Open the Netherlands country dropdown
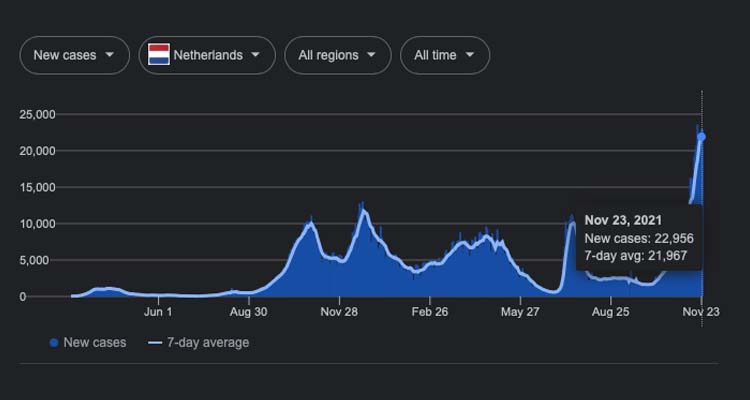 (207, 55)
